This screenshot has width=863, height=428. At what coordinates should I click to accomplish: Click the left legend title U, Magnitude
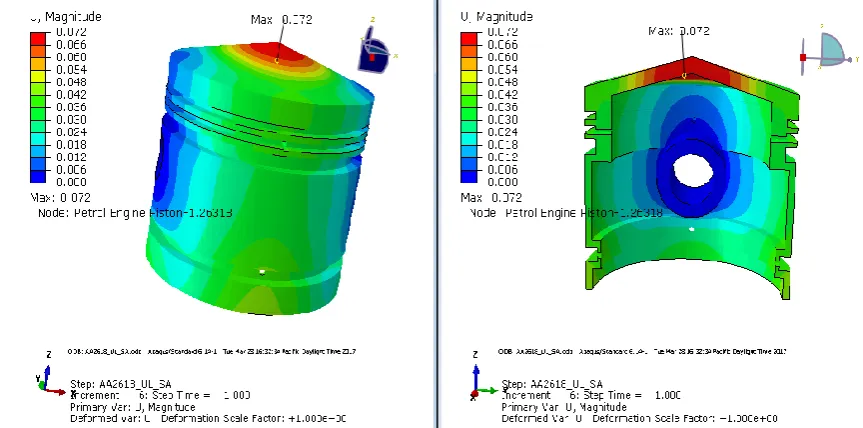point(65,17)
